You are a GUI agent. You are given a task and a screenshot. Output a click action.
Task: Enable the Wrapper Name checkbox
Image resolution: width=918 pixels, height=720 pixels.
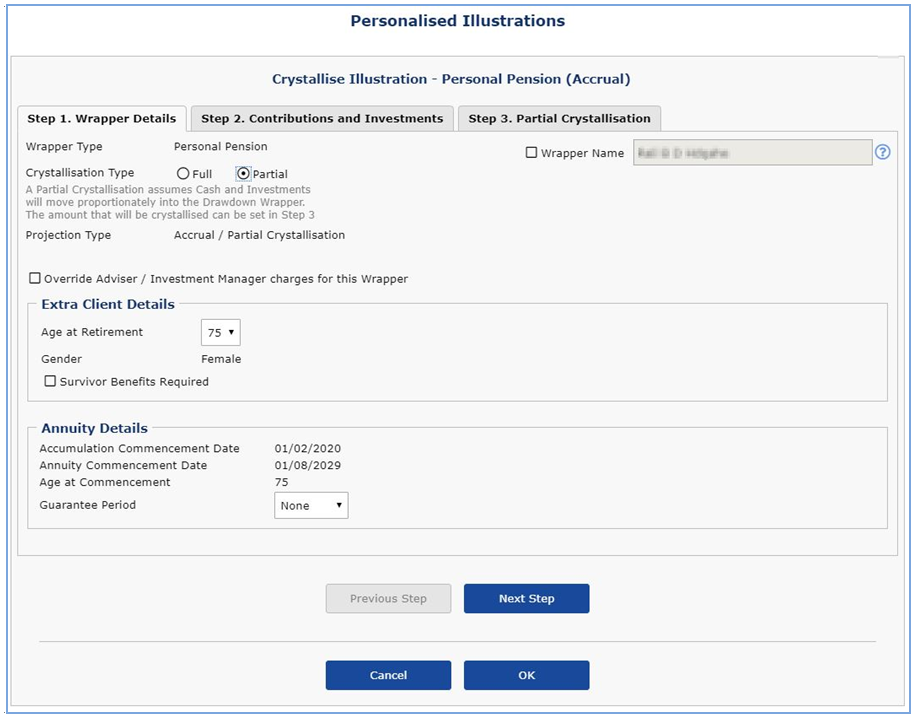point(531,153)
